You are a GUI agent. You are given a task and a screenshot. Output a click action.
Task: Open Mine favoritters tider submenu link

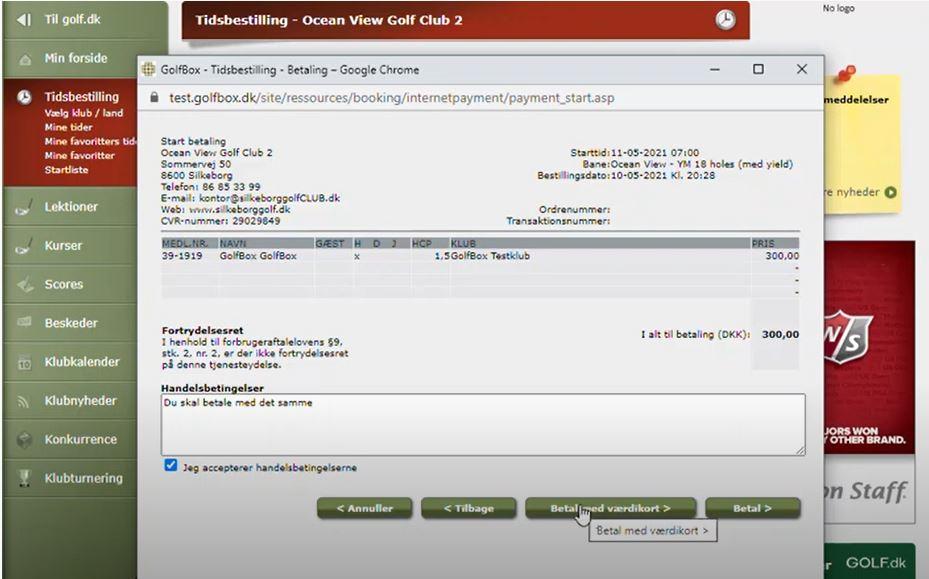(x=90, y=142)
